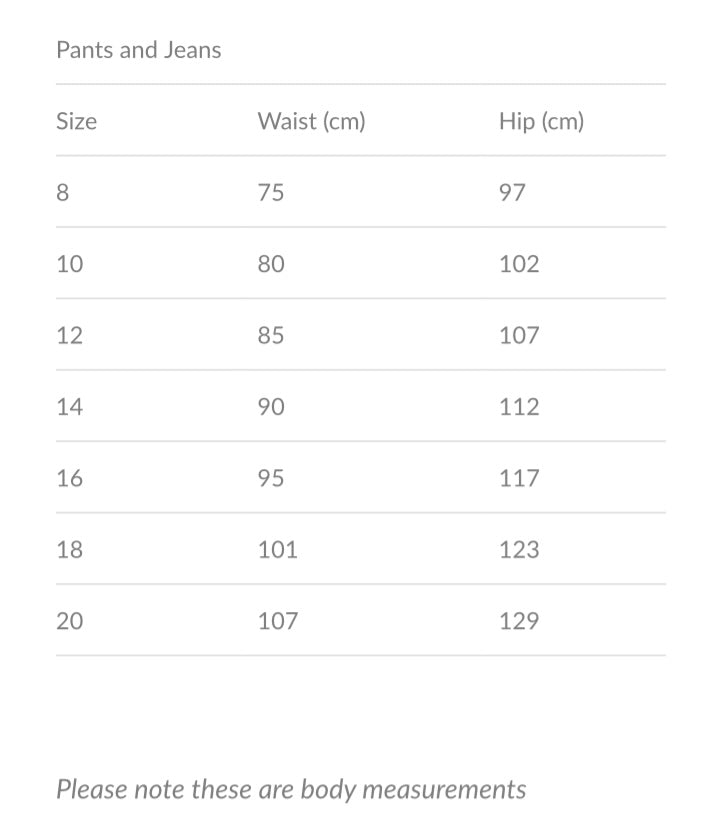Select size 18 row label
This screenshot has height=832, width=727.
[70, 549]
